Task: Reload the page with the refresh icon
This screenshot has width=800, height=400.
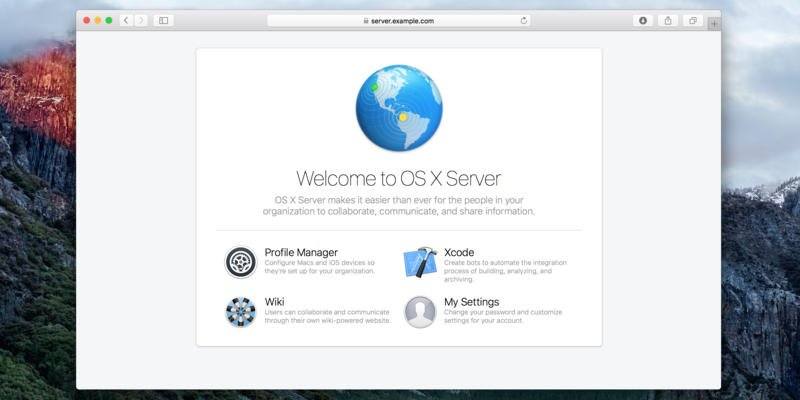Action: (x=523, y=21)
